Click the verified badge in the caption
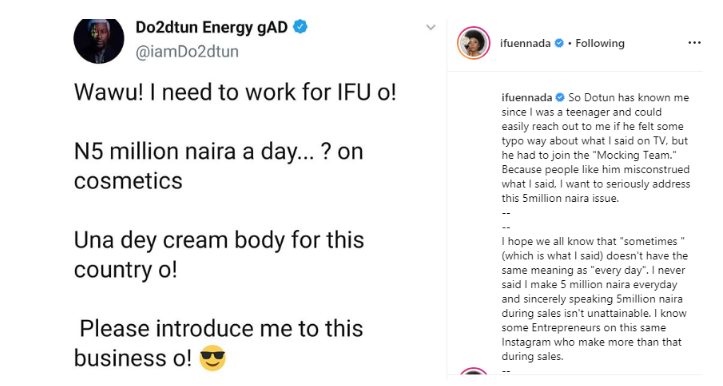723x386 pixels. (x=560, y=97)
